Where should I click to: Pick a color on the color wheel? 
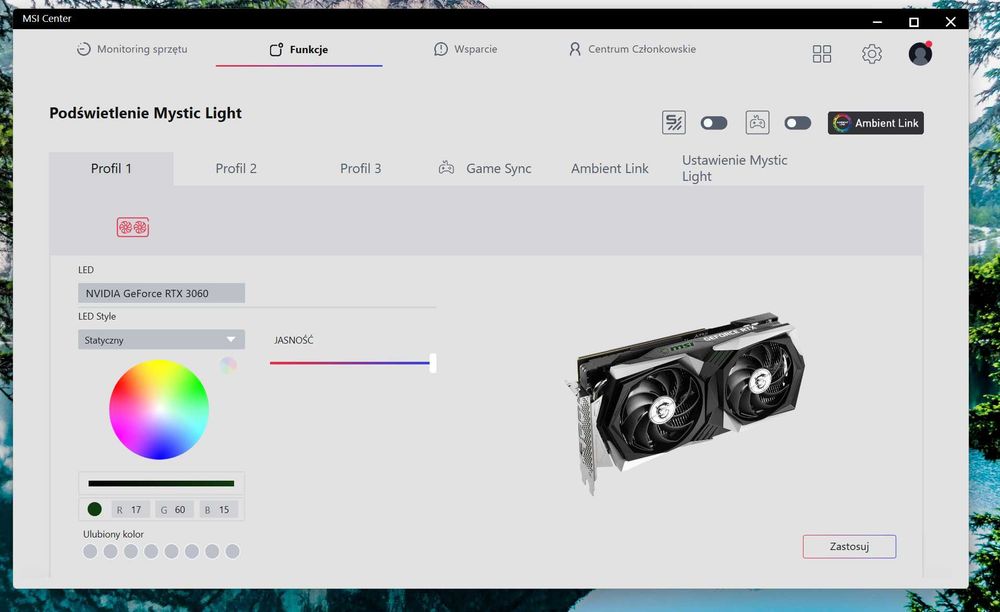(x=159, y=410)
